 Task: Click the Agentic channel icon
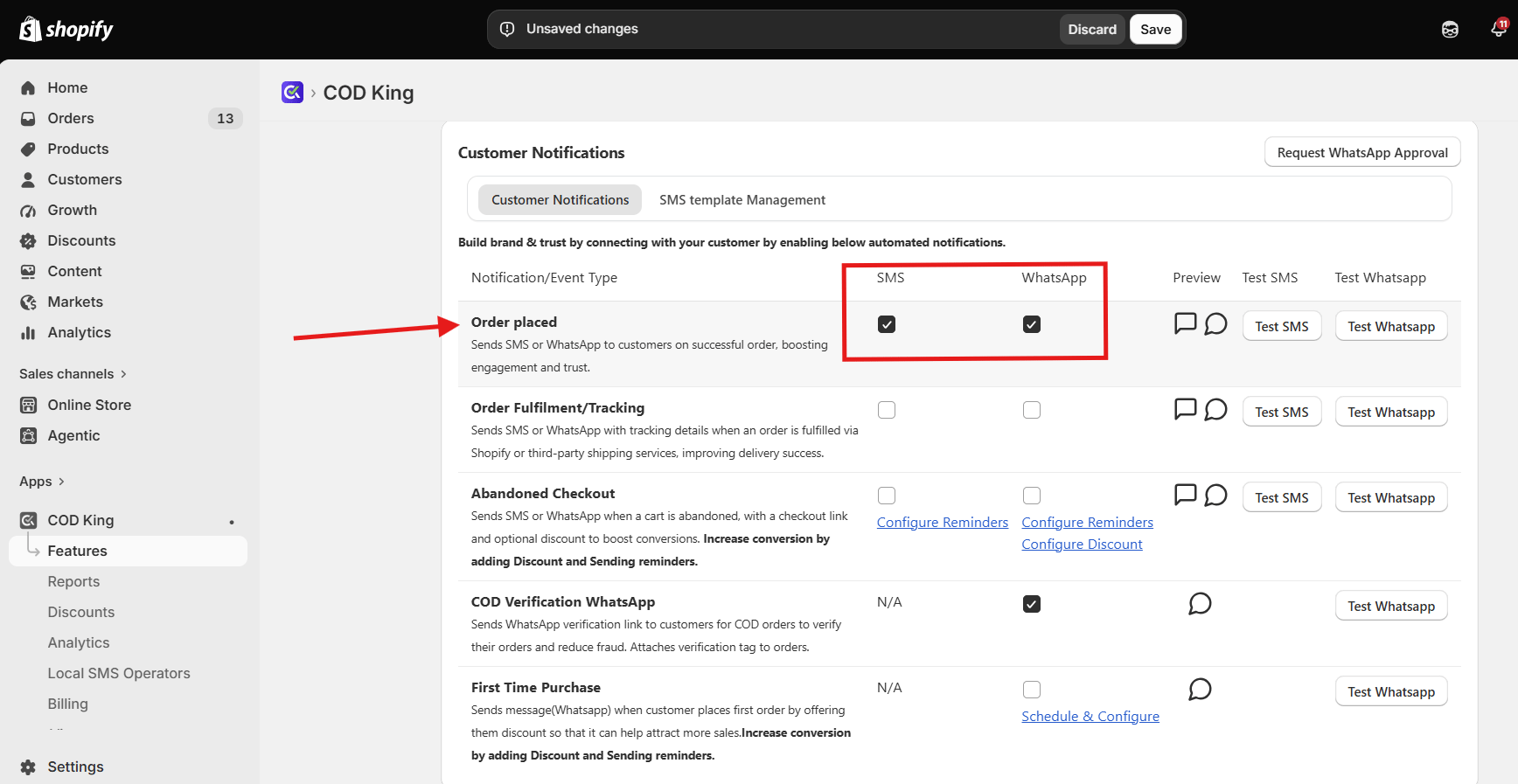[x=28, y=435]
